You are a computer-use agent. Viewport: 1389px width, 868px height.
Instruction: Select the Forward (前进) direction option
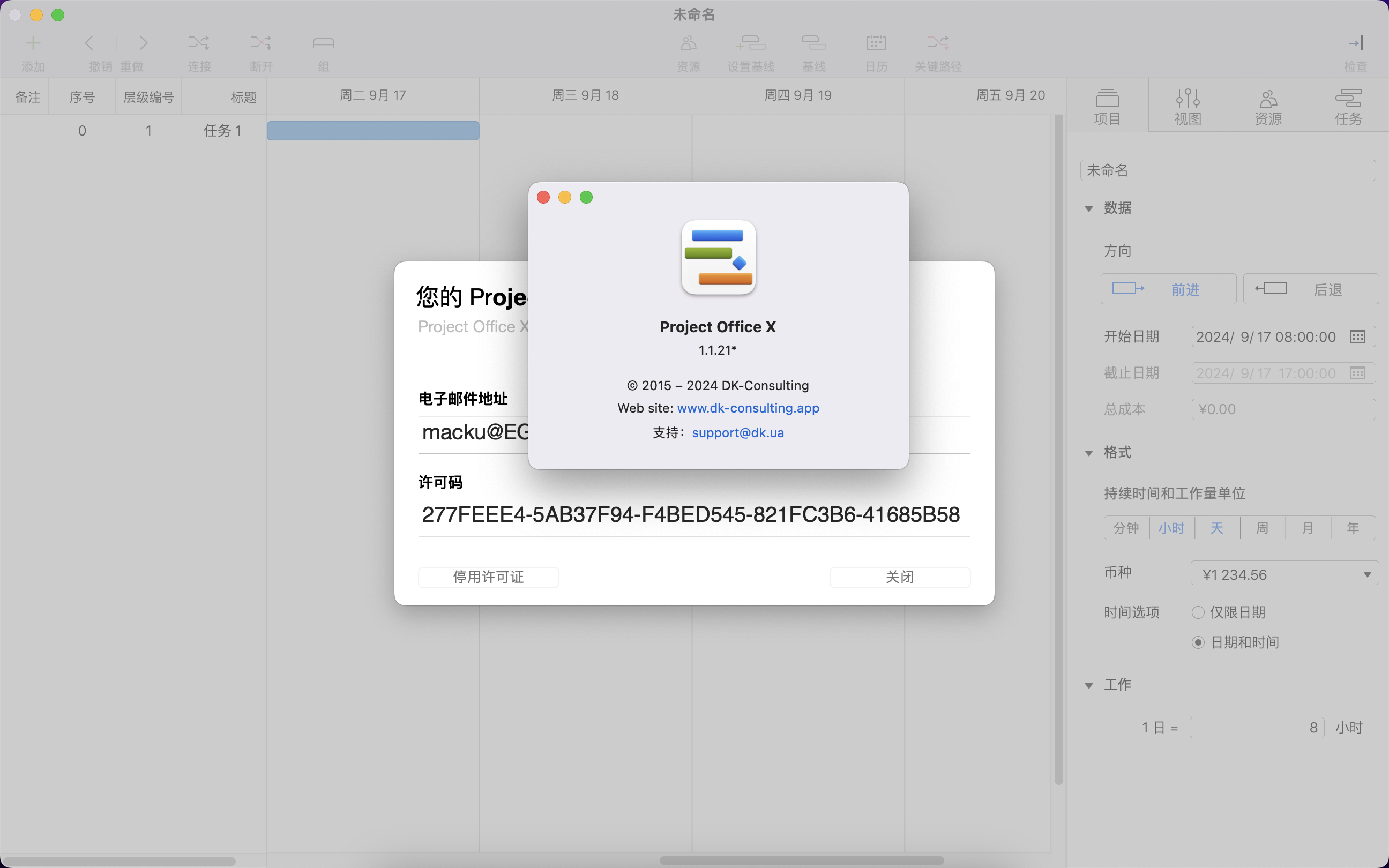[1168, 289]
